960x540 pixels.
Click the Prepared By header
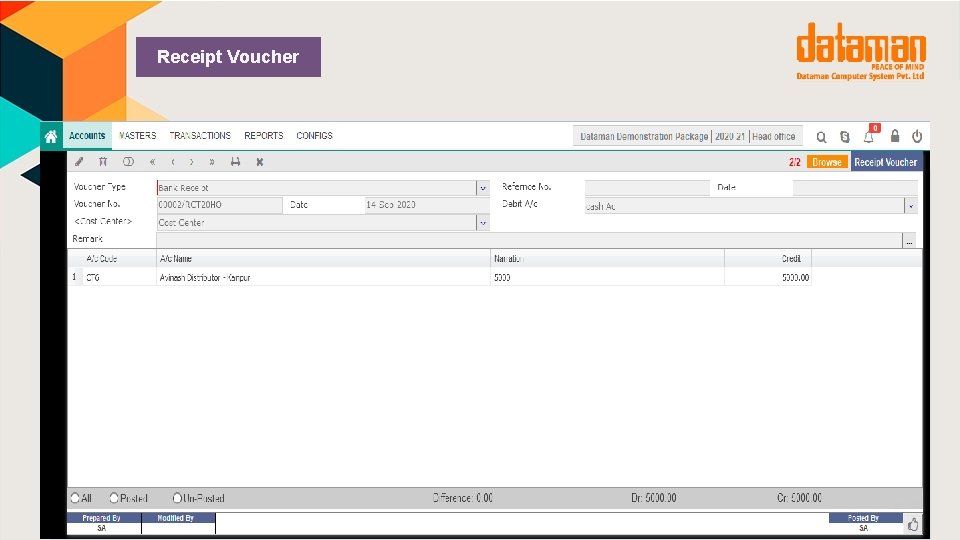coord(102,518)
